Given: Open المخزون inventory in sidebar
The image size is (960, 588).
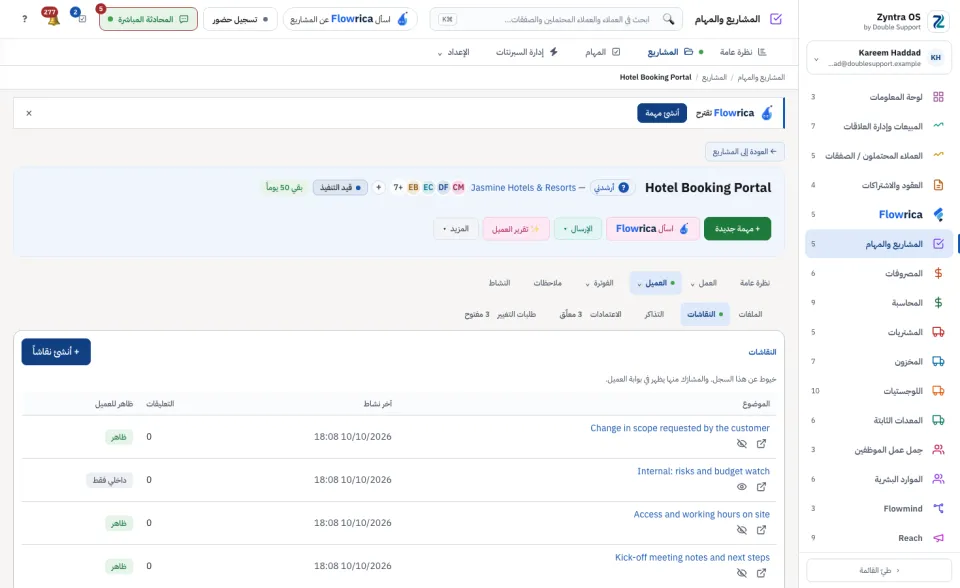Looking at the screenshot, I should tap(879, 361).
